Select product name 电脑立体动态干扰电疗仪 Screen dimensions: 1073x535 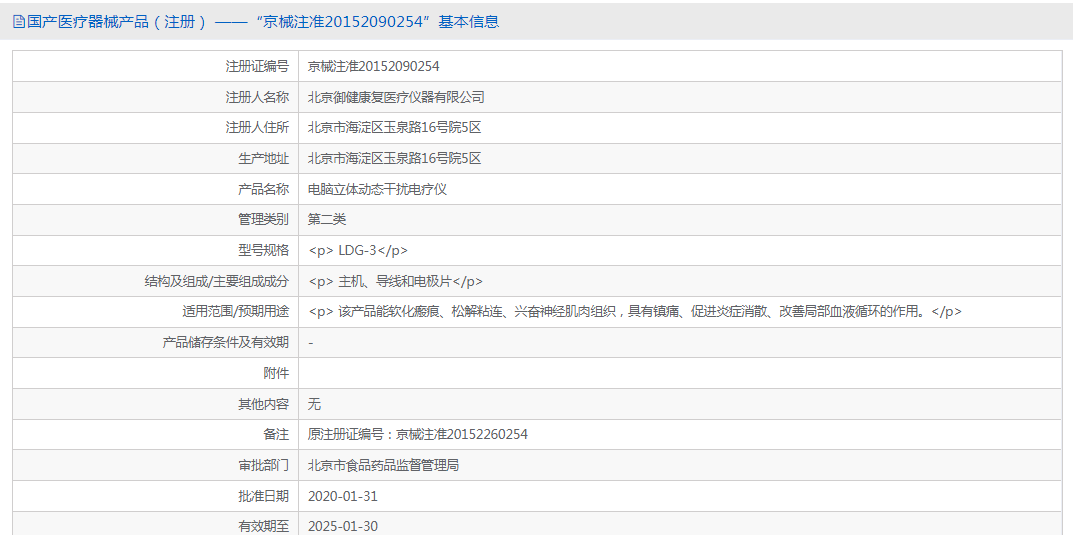(377, 189)
